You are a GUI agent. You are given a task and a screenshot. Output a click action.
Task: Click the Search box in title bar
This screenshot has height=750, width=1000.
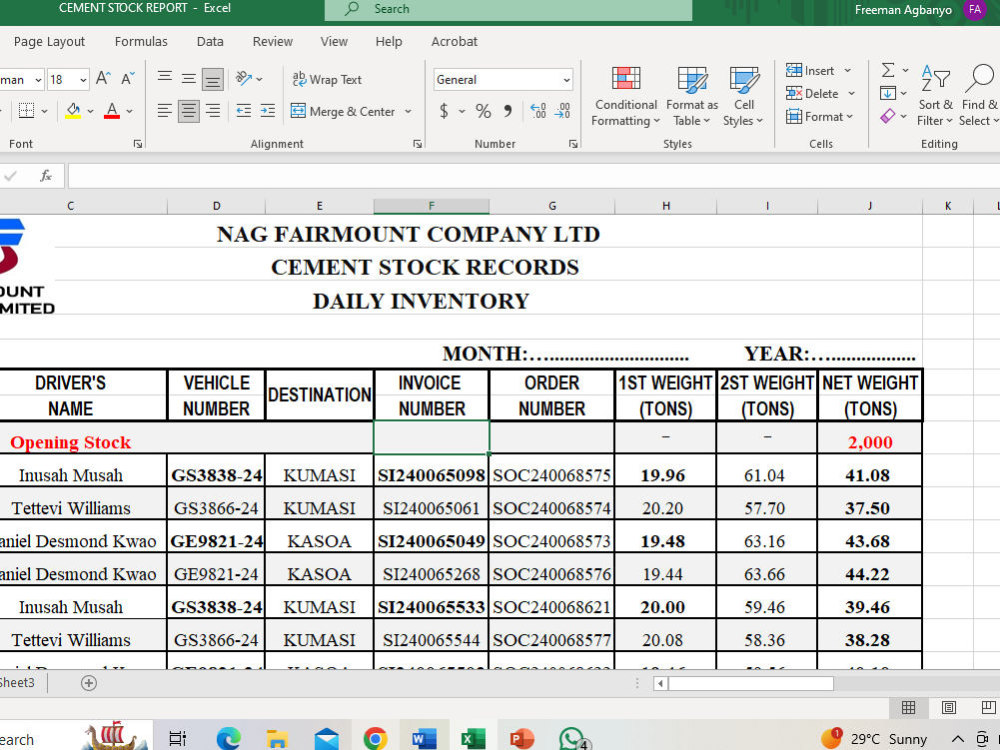point(508,9)
